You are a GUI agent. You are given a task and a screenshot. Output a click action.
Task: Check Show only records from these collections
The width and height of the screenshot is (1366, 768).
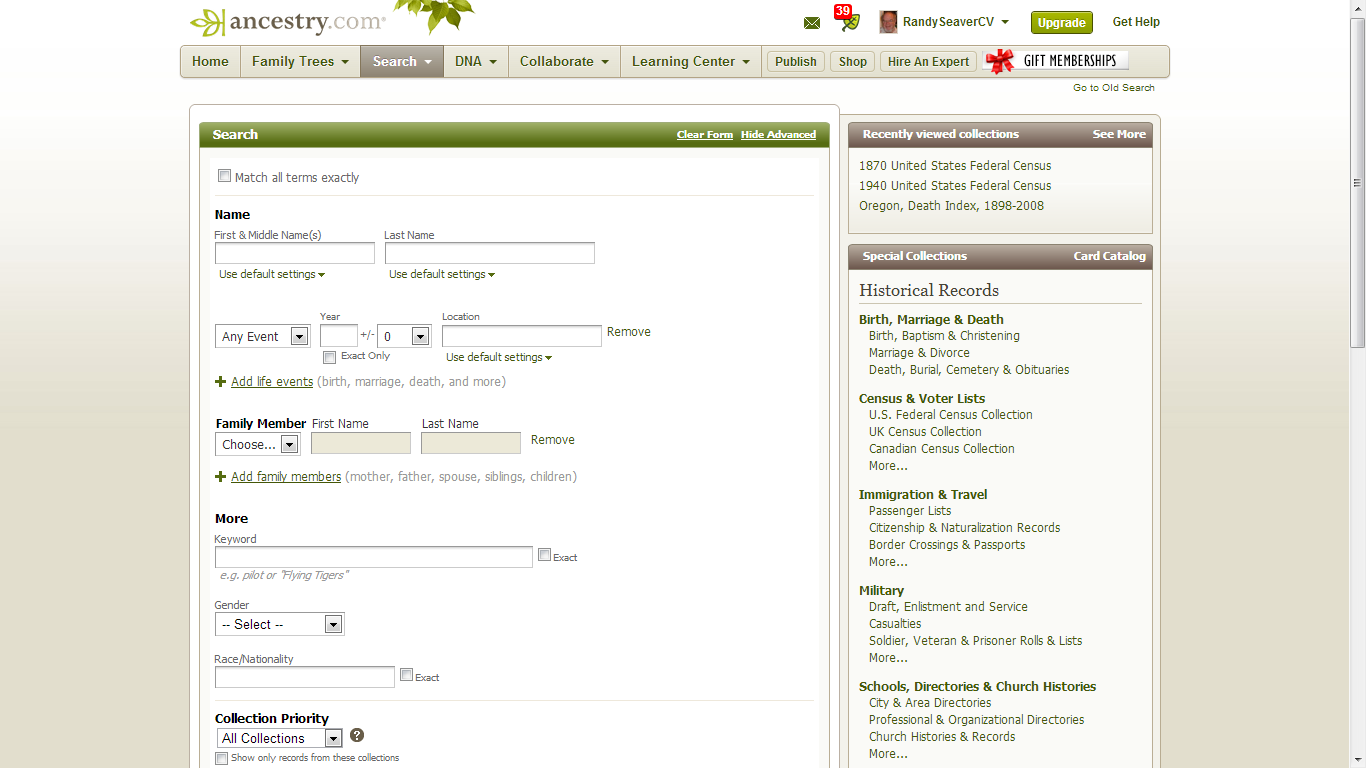point(221,758)
